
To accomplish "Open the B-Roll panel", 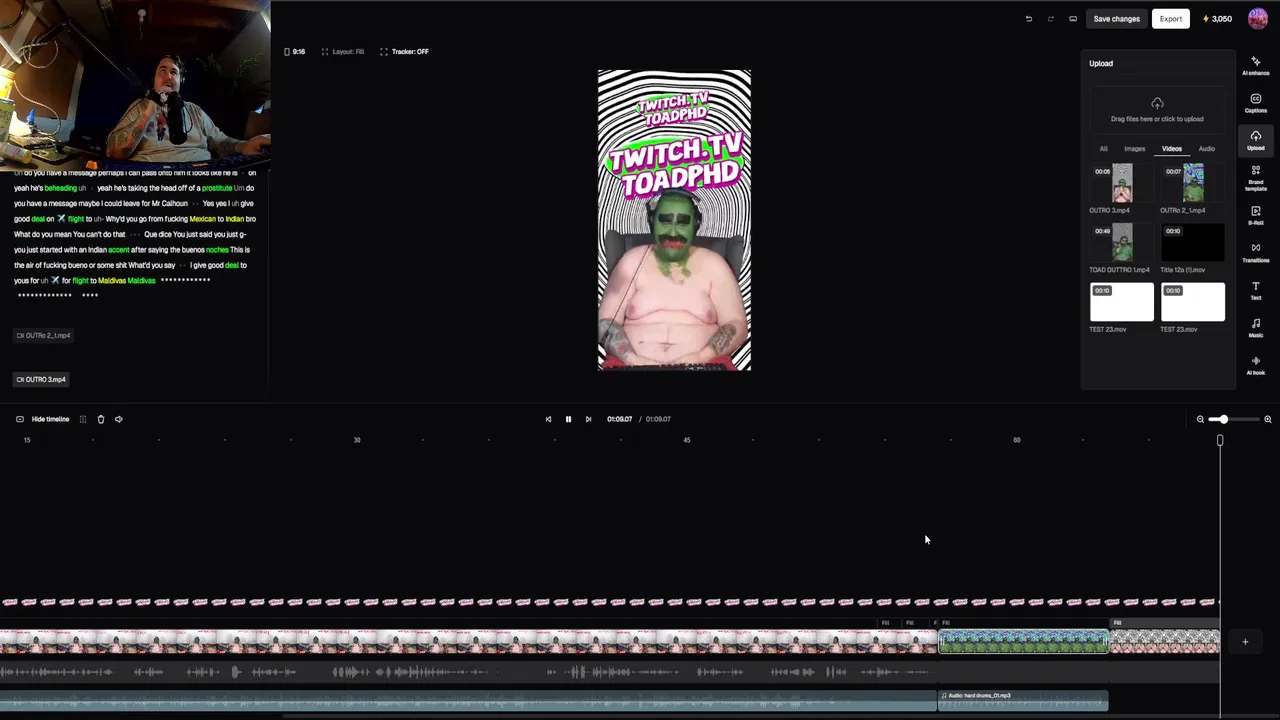I will coord(1255,215).
